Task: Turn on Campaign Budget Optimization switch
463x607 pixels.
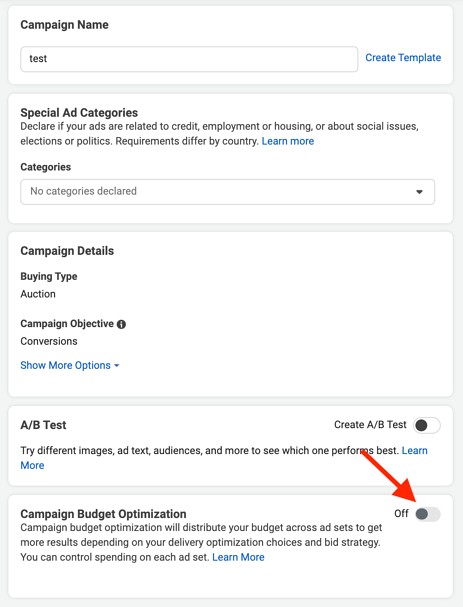Action: pos(428,514)
